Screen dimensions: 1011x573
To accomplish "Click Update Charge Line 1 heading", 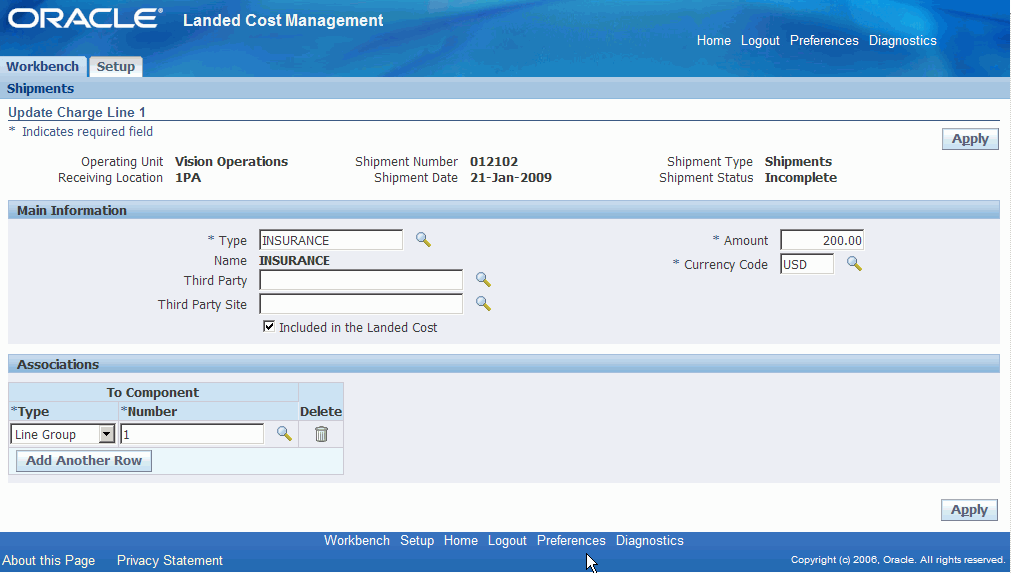I will pos(77,112).
